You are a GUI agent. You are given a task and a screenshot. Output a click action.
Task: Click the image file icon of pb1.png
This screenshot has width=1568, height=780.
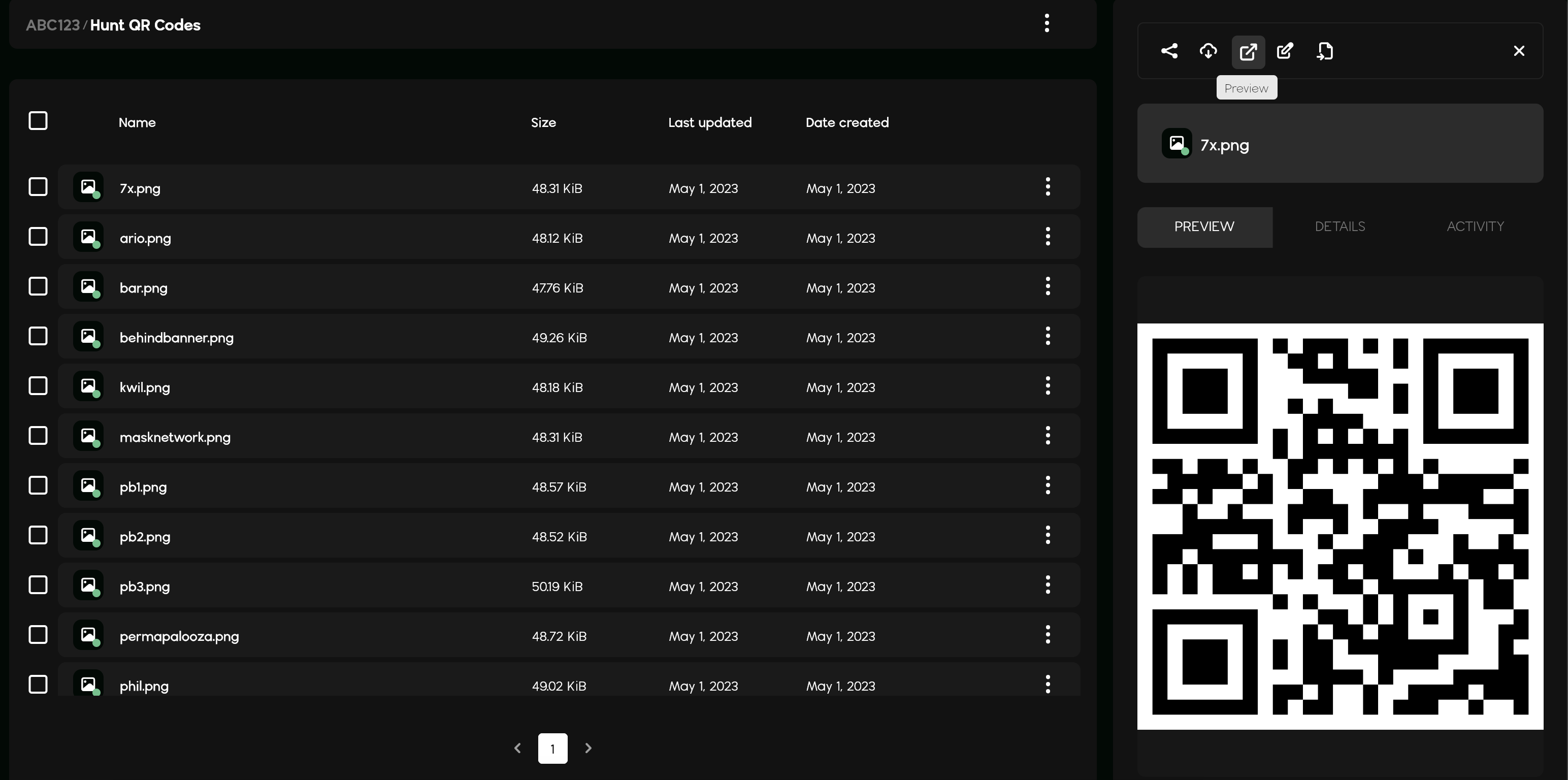tap(88, 486)
